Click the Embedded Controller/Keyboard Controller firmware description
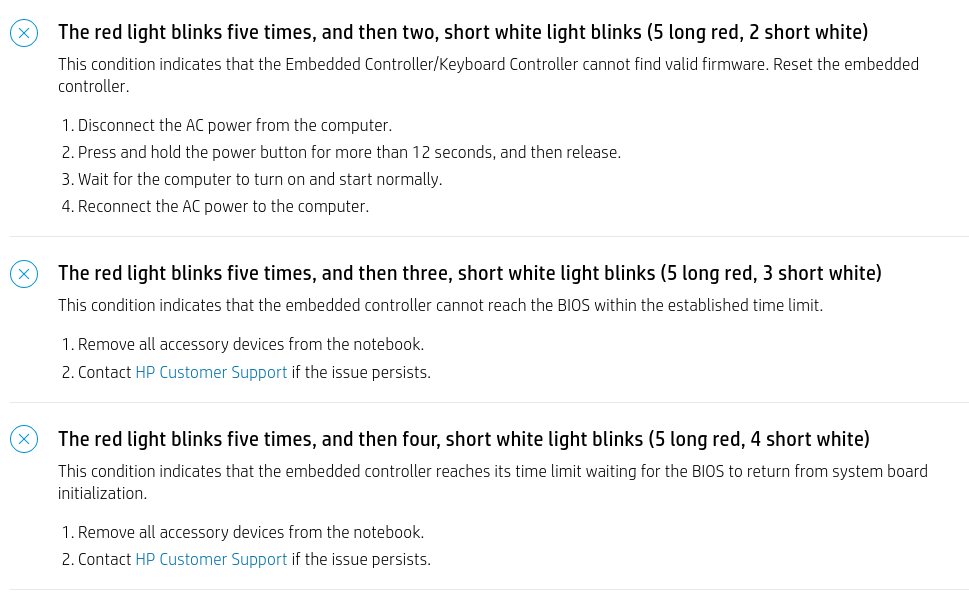The width and height of the screenshot is (969, 601). pos(488,75)
